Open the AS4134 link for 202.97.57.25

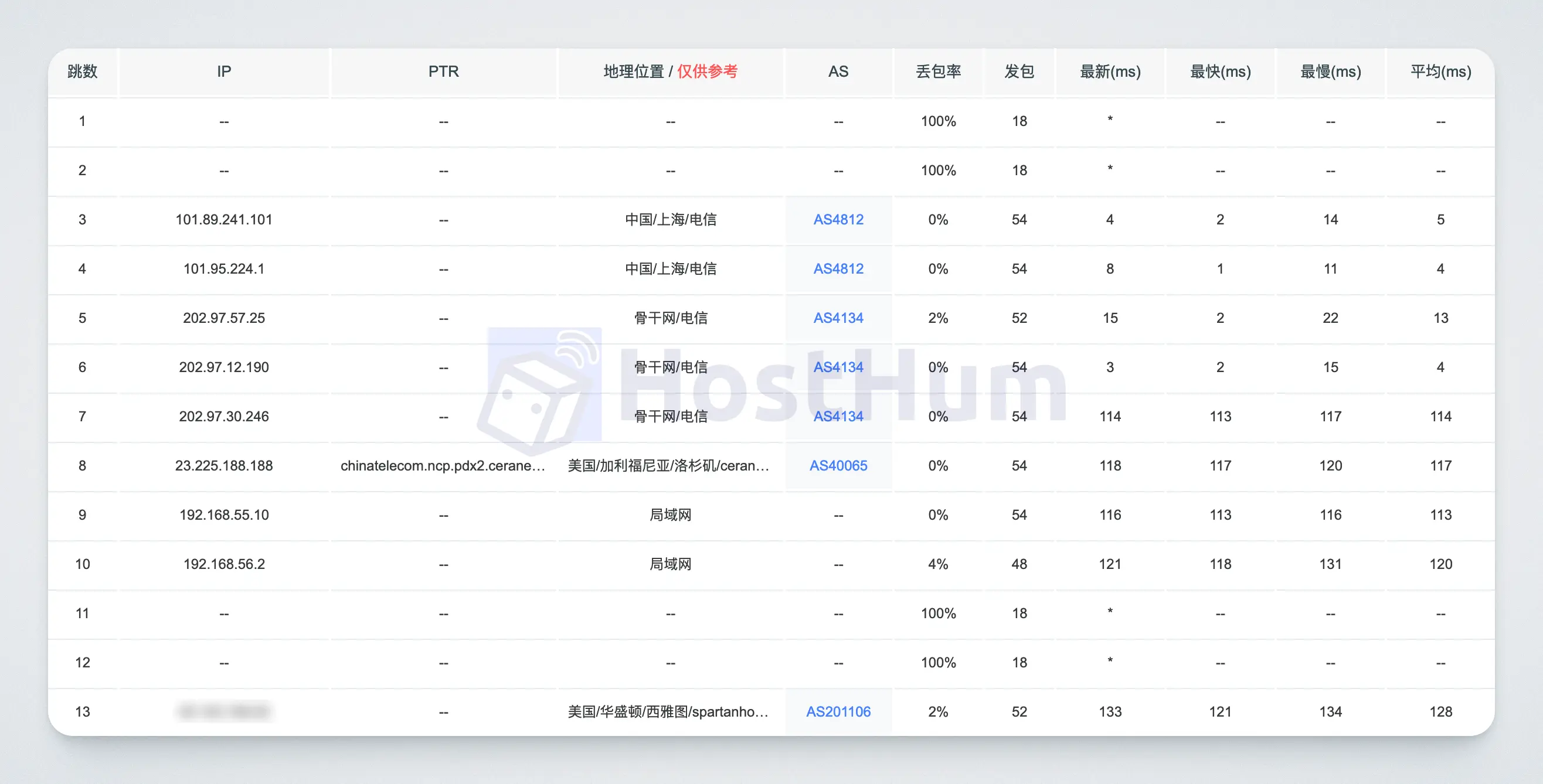[838, 318]
